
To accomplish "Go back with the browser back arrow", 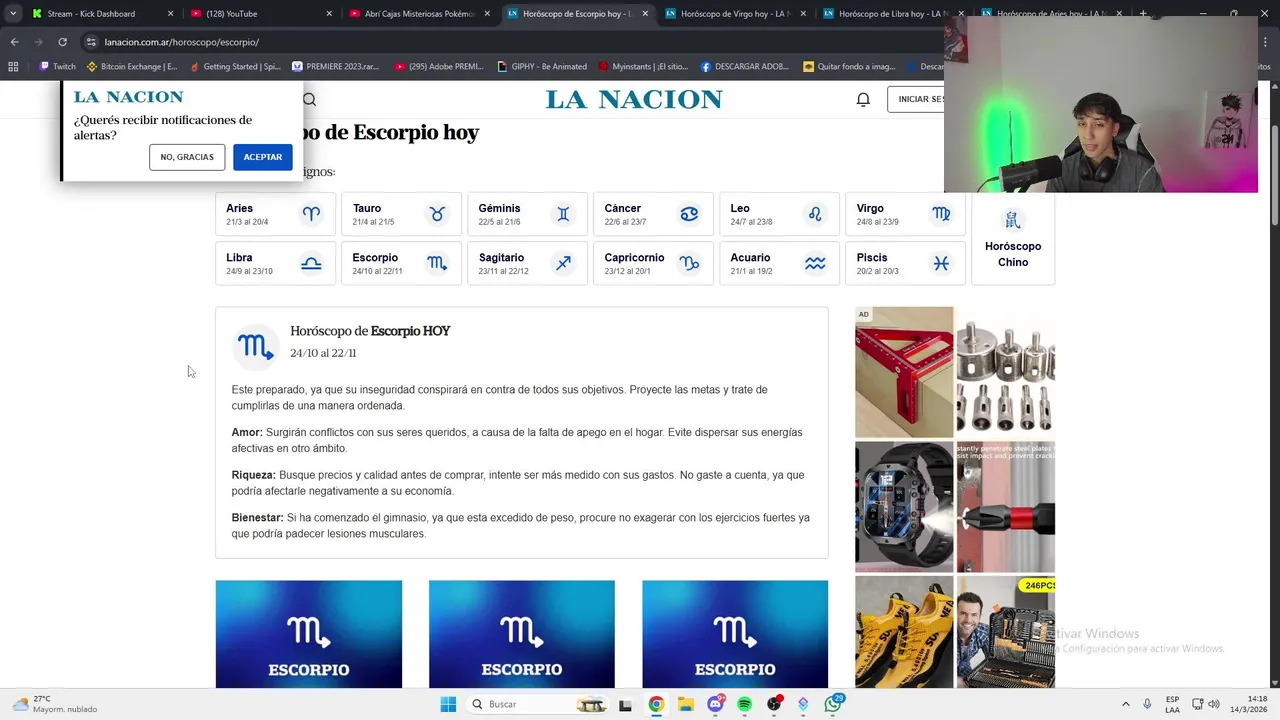I will point(14,42).
